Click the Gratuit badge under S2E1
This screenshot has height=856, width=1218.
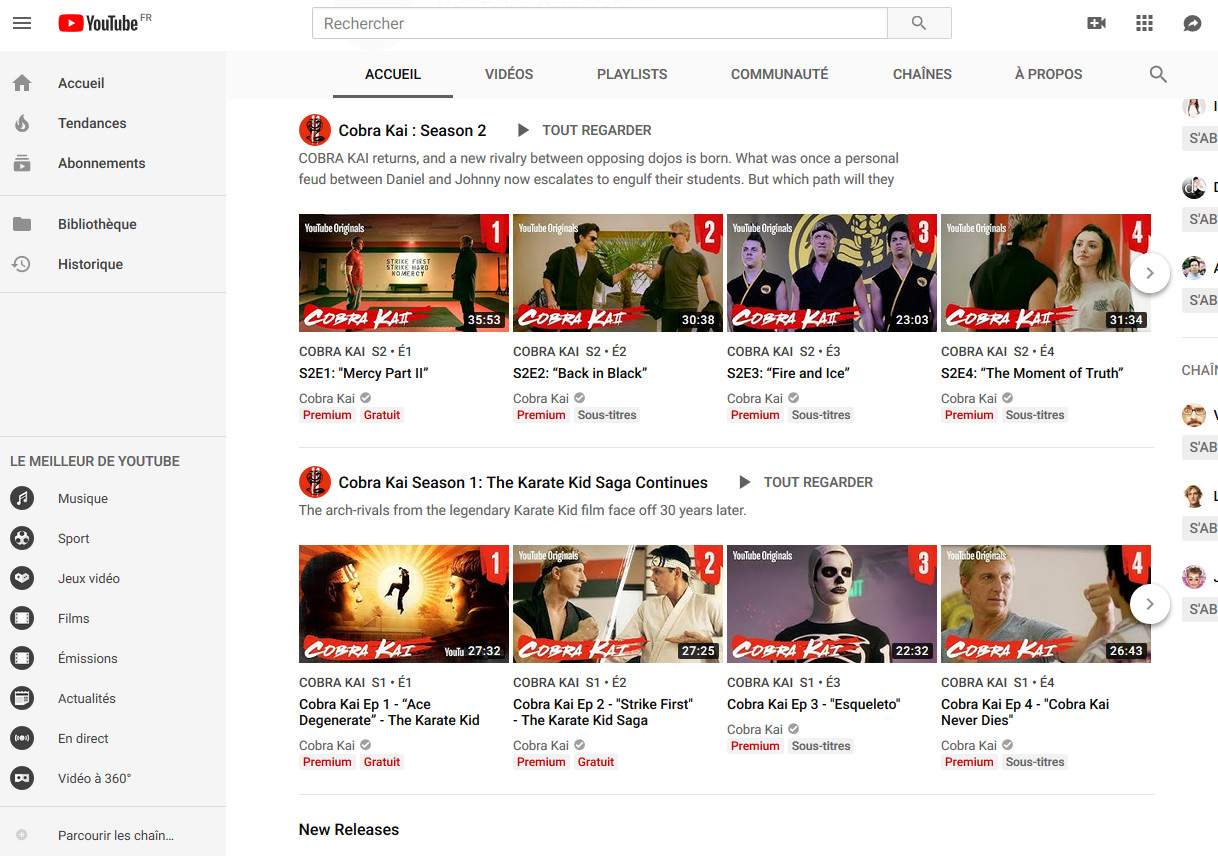pyautogui.click(x=382, y=415)
